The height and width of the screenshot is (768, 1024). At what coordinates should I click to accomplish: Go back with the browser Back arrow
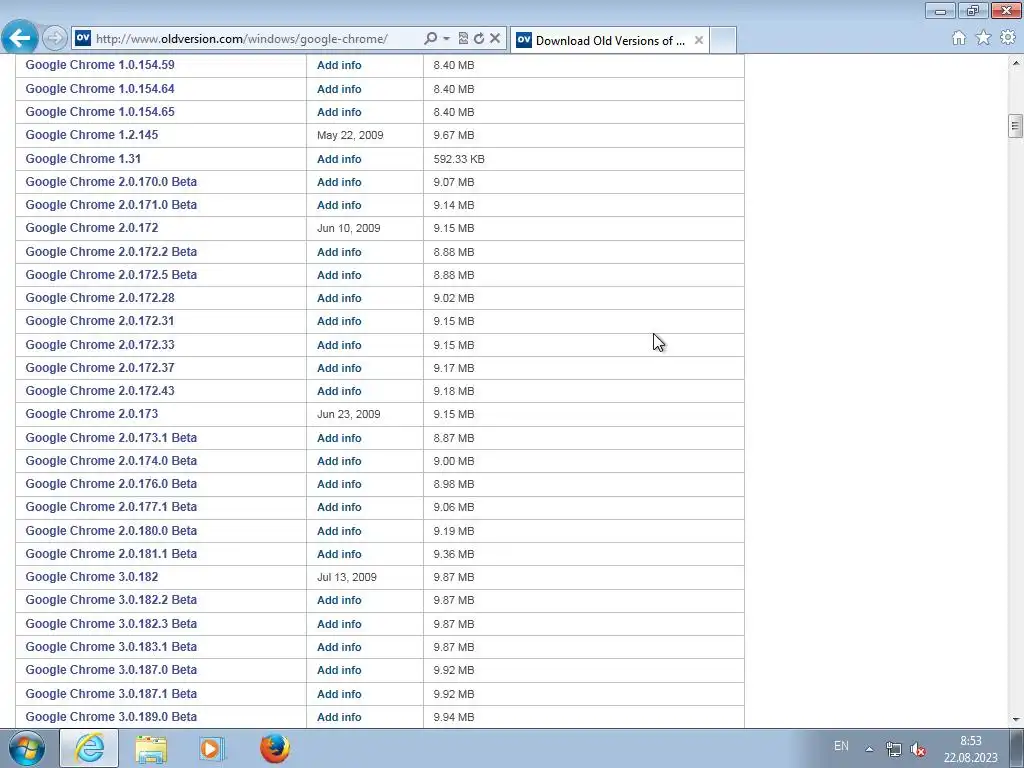[20, 38]
